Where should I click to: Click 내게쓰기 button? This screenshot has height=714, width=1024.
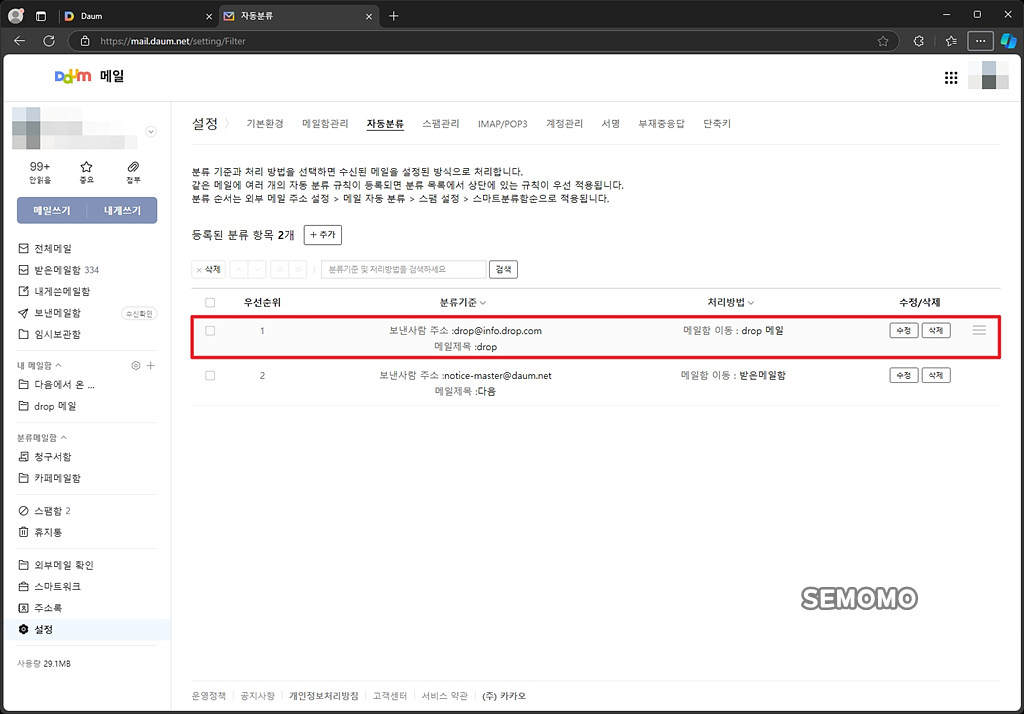pyautogui.click(x=122, y=210)
